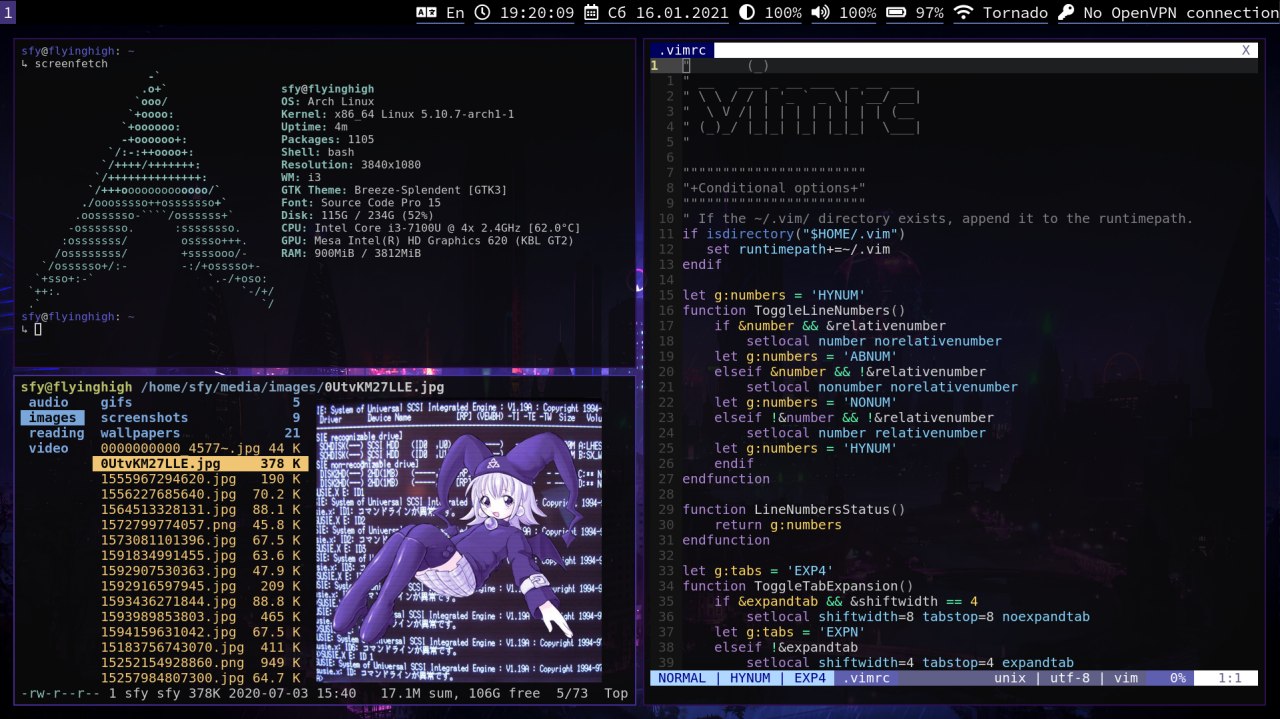
Task: Click EXP4 indicator in vim statusline
Action: pos(811,678)
